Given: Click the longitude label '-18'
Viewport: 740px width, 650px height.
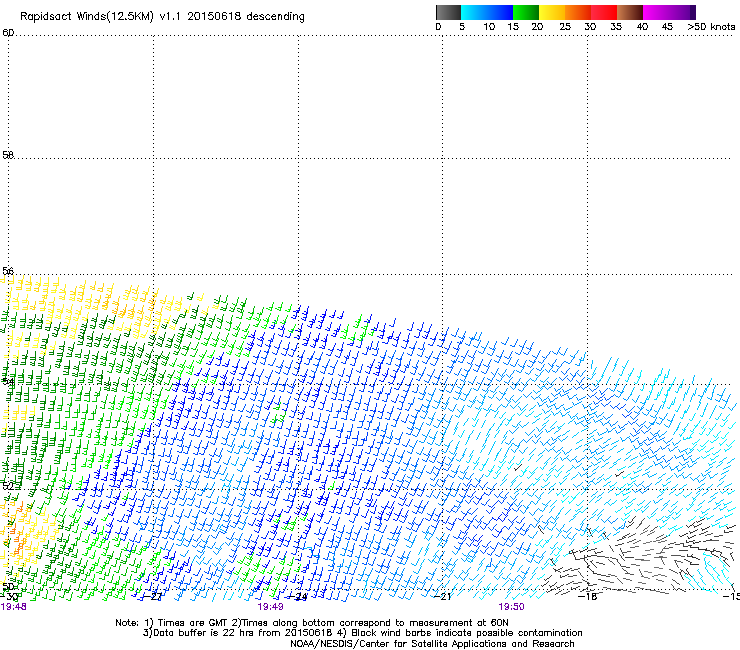Looking at the screenshot, I should click(x=587, y=597).
